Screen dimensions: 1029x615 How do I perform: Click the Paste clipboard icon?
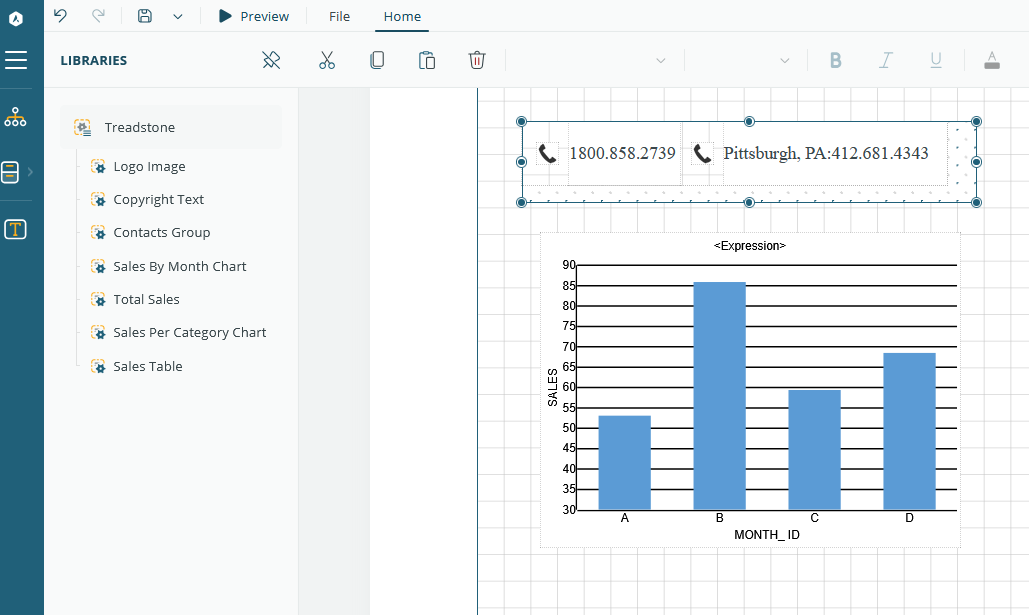coord(427,60)
